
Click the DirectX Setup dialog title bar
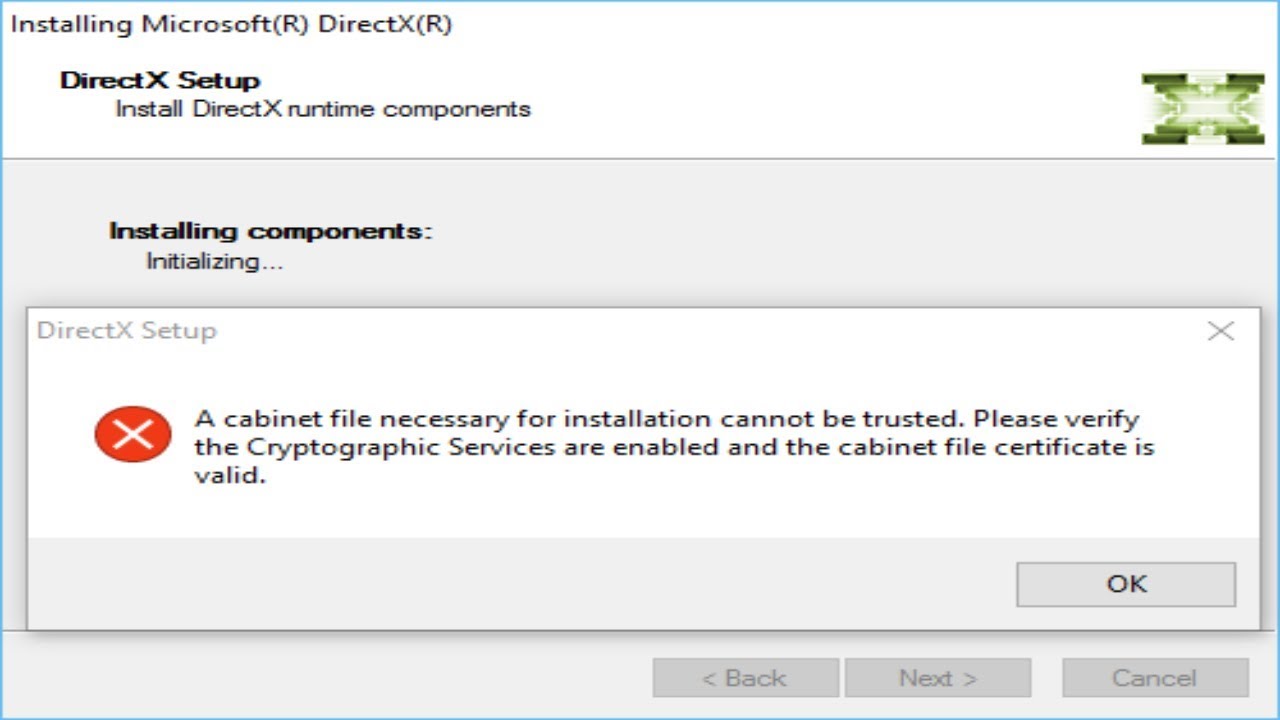click(600, 331)
